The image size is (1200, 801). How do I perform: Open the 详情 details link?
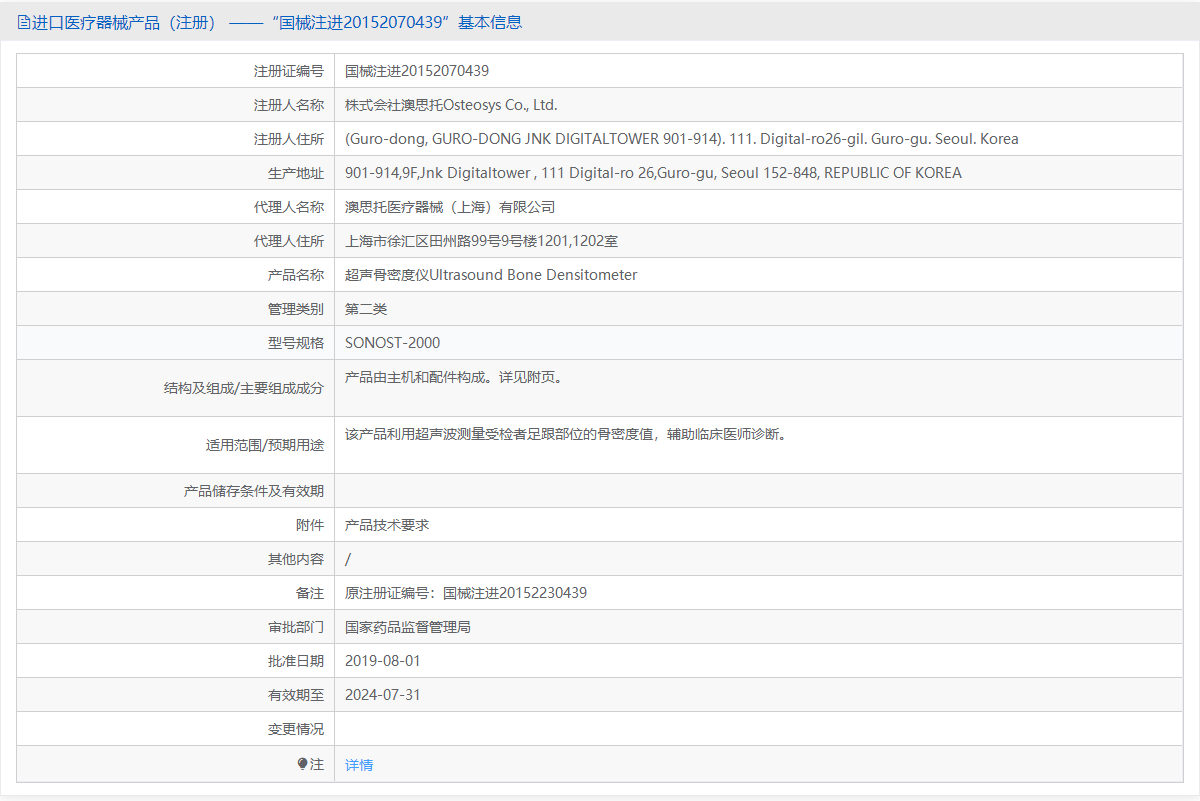[x=357, y=763]
